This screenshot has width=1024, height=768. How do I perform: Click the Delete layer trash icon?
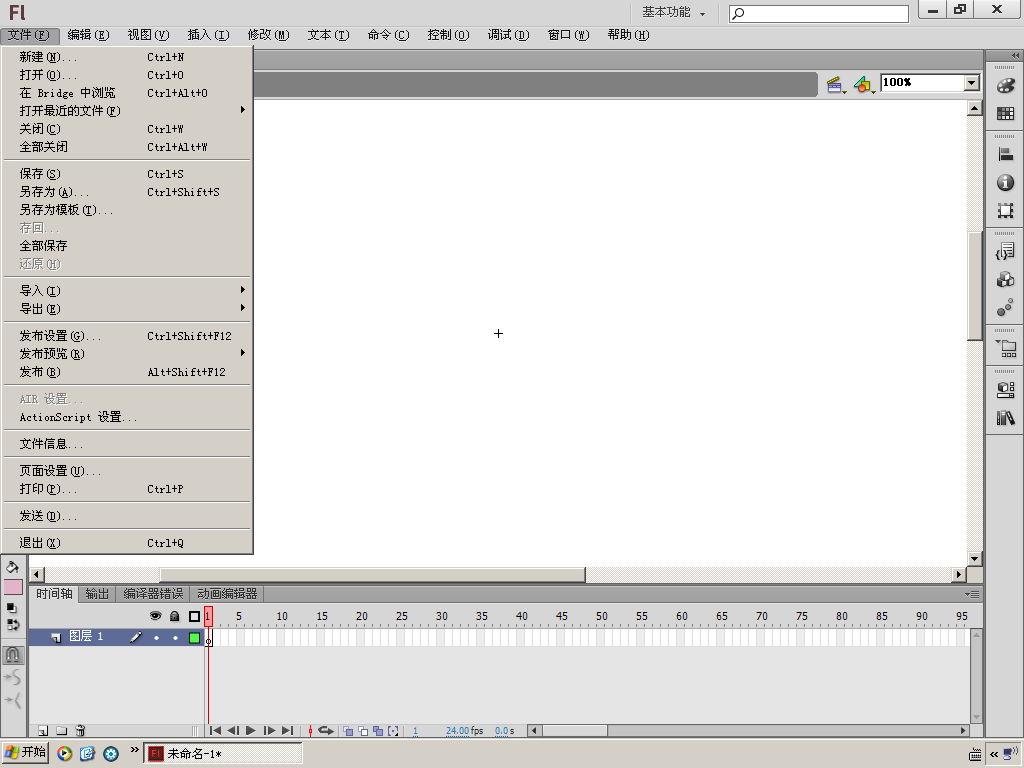pyautogui.click(x=80, y=730)
